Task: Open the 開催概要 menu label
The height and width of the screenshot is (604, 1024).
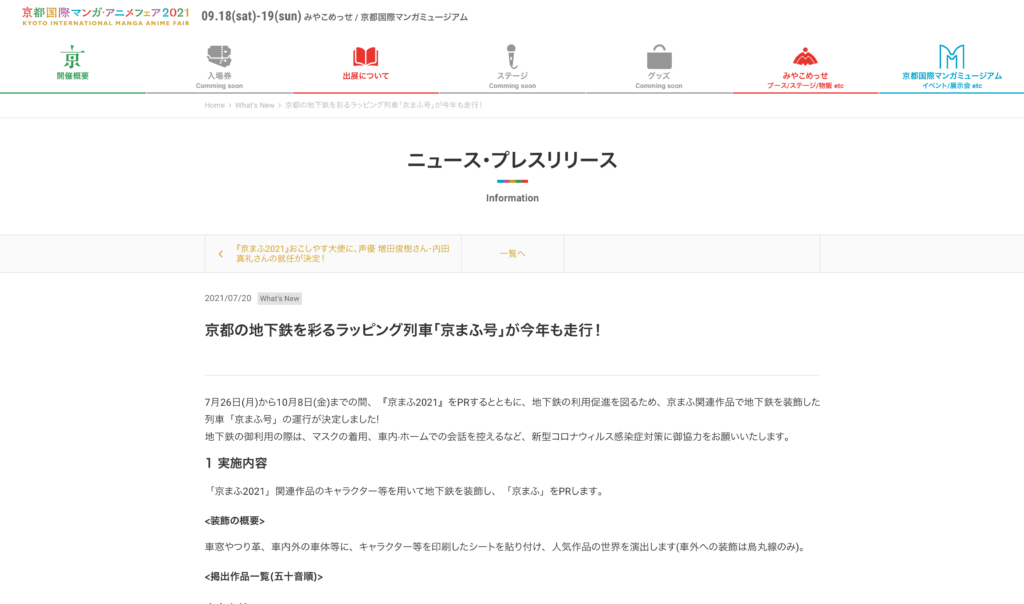Action: point(72,76)
